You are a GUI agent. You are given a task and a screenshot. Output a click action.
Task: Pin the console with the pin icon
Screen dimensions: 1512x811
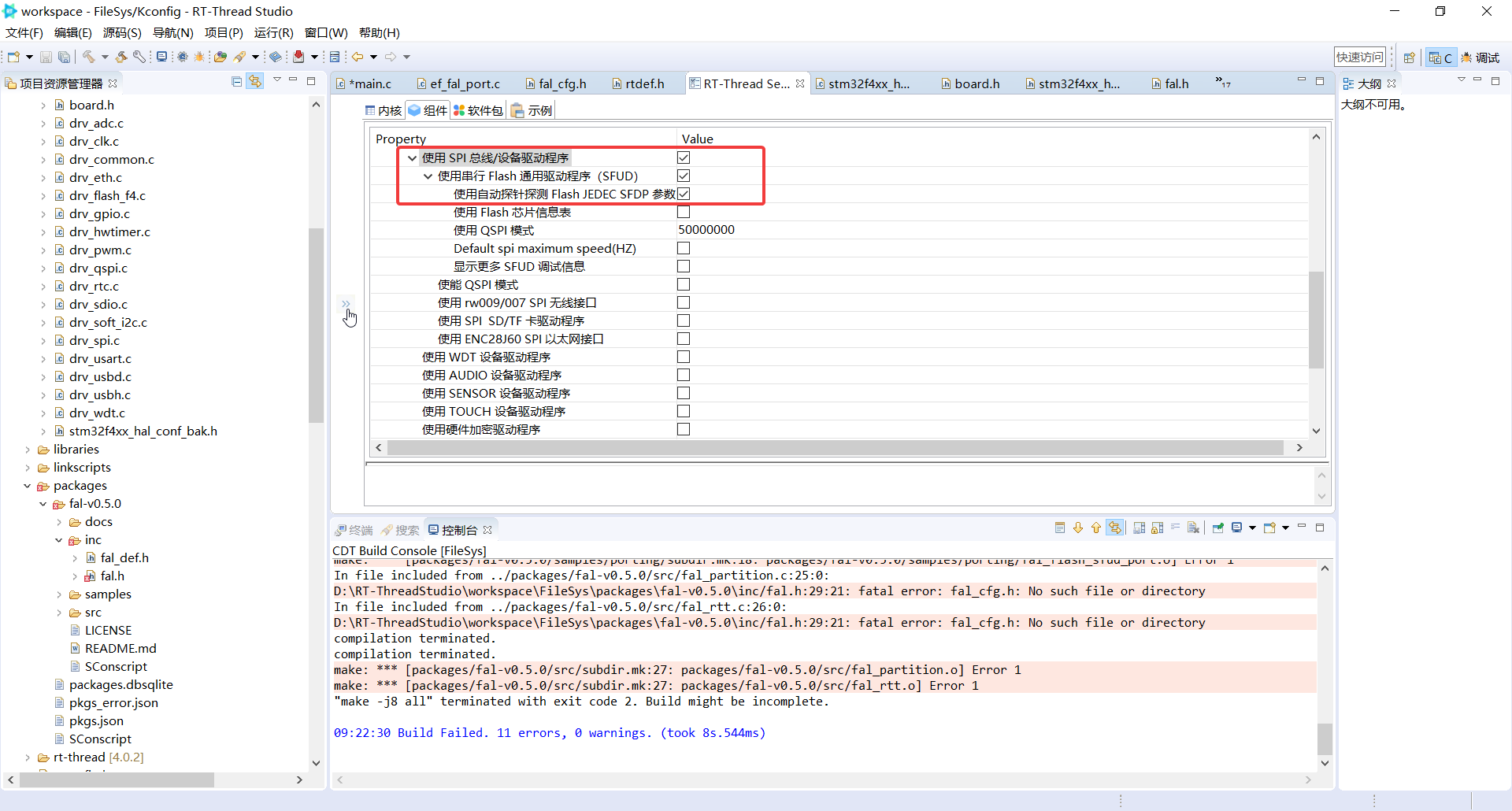pos(1218,528)
